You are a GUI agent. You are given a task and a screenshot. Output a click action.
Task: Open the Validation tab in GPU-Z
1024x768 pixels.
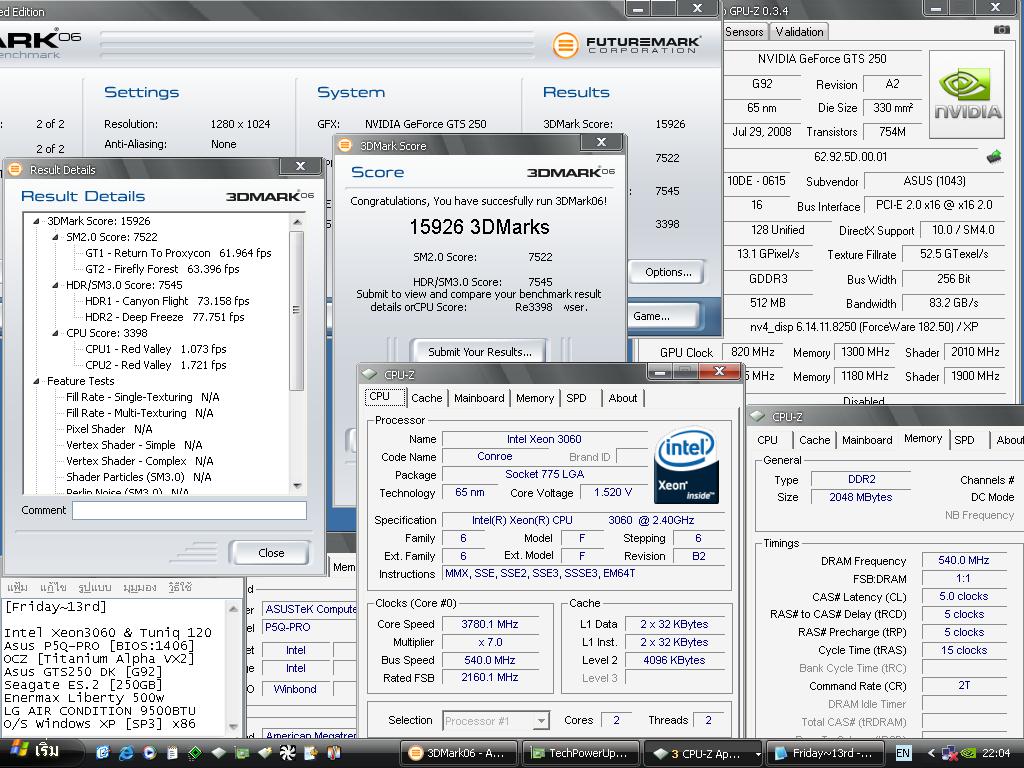800,31
